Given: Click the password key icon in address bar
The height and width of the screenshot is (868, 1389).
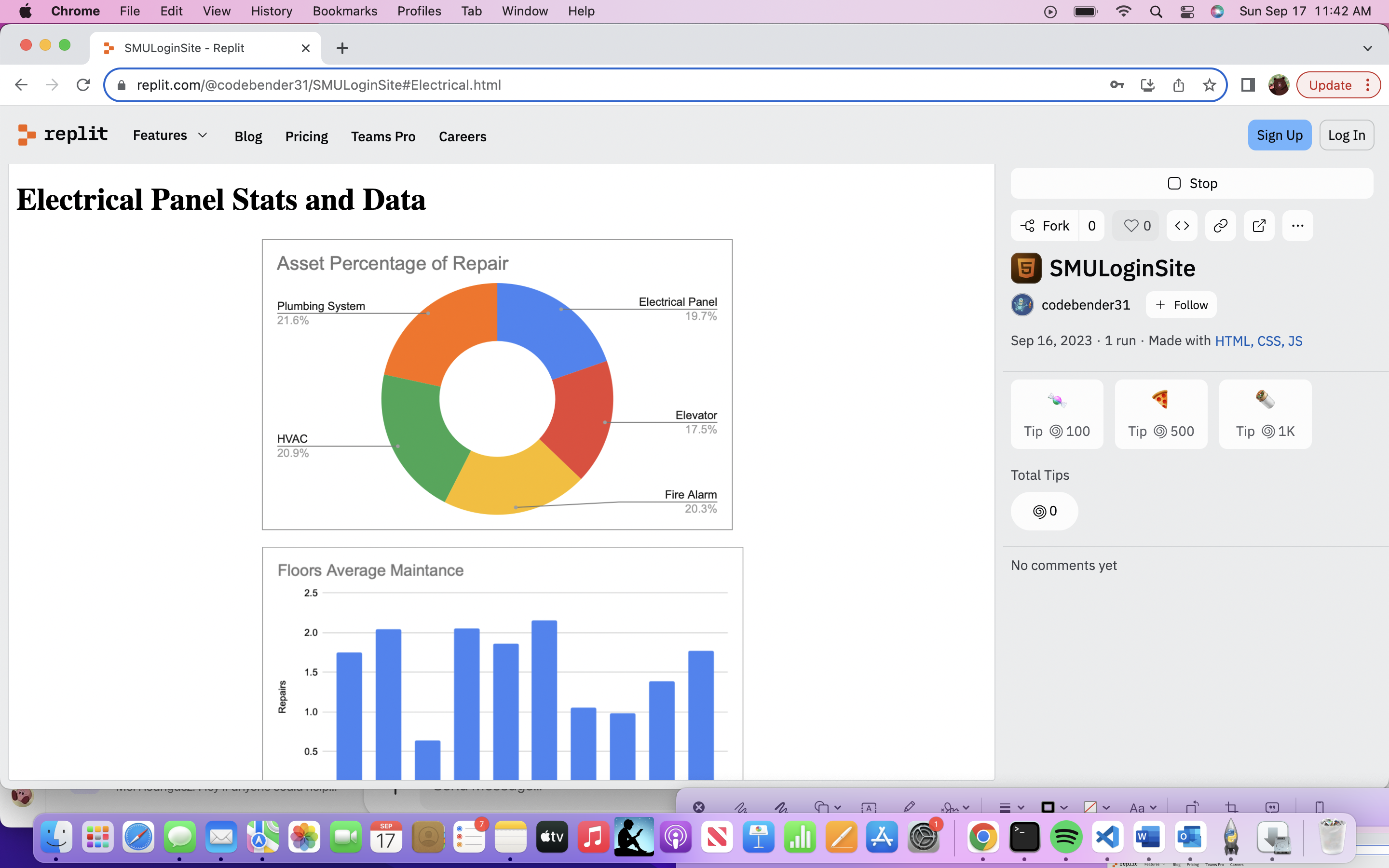Looking at the screenshot, I should tap(1117, 85).
